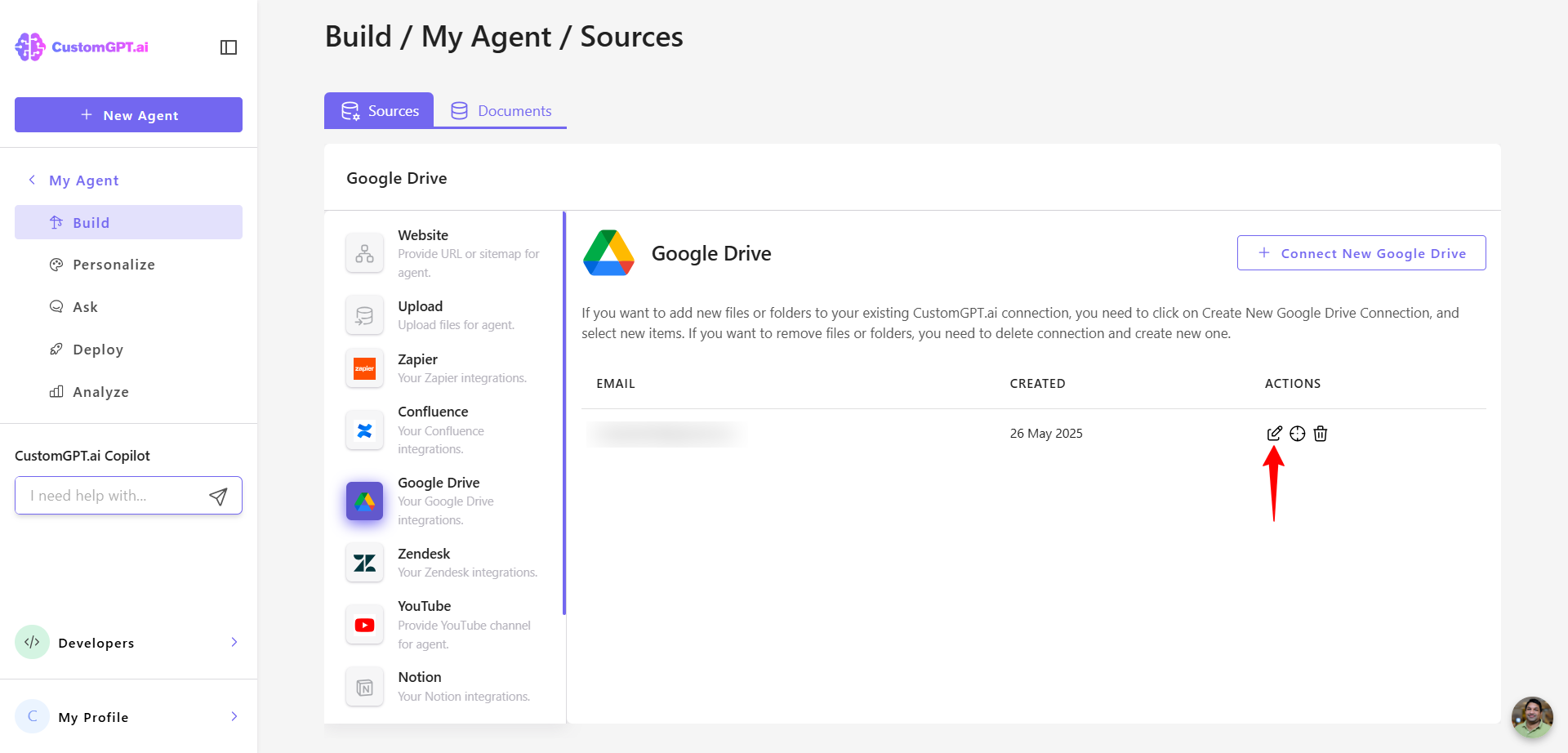Click the CustomGPT.ai brain logo
Screen dimensions: 1568x753
point(30,47)
